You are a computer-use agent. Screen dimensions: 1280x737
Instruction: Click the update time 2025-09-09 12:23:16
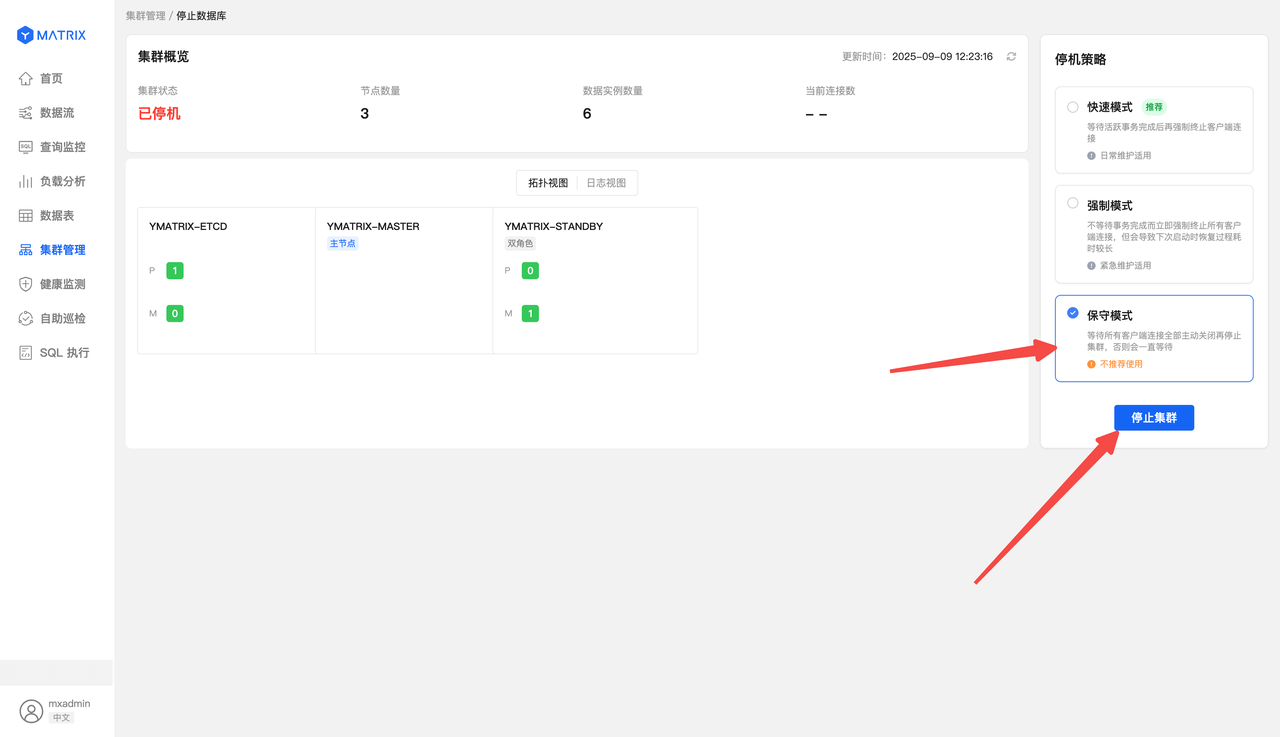[x=942, y=57]
